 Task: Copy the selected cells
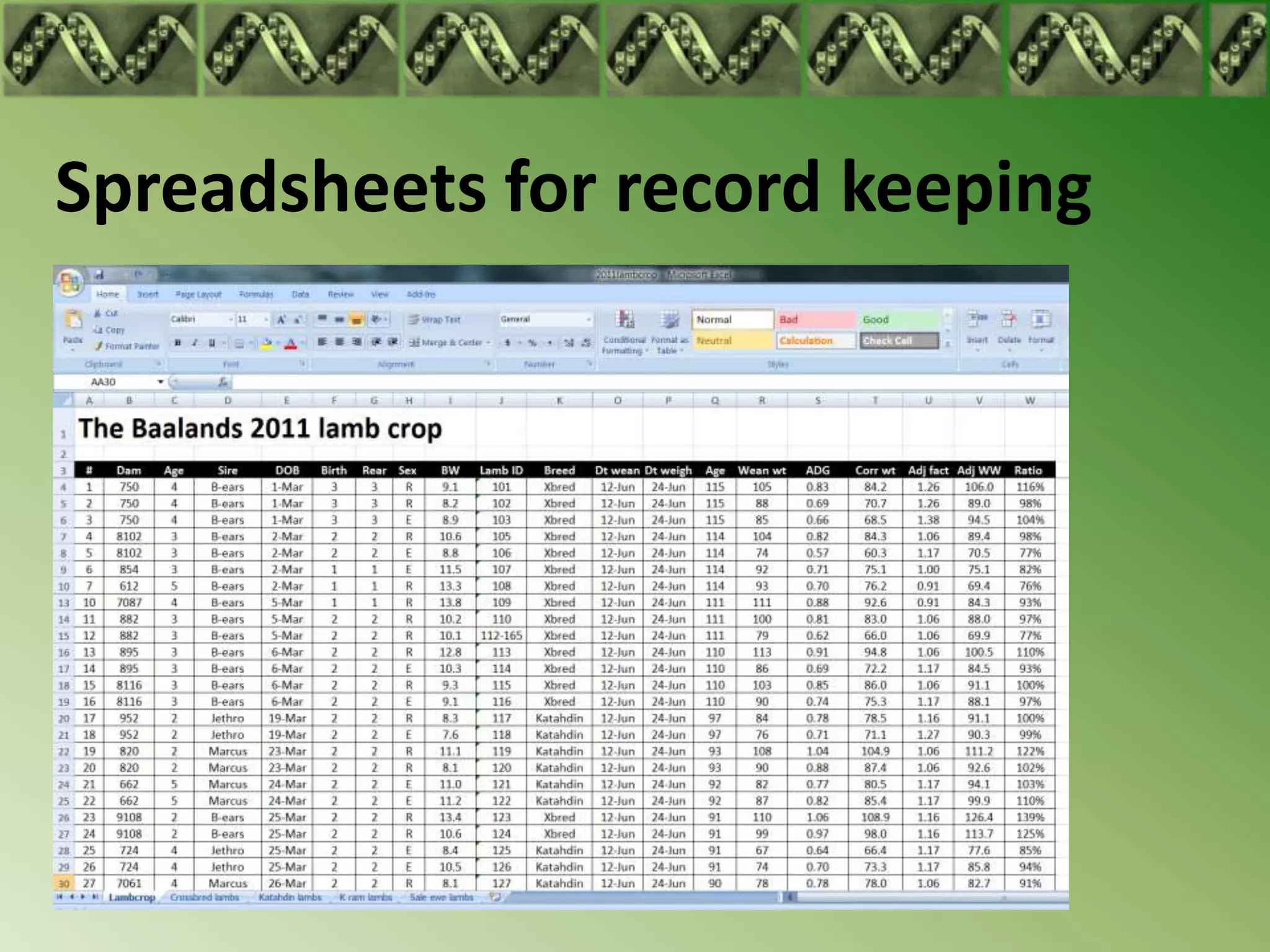tap(109, 330)
